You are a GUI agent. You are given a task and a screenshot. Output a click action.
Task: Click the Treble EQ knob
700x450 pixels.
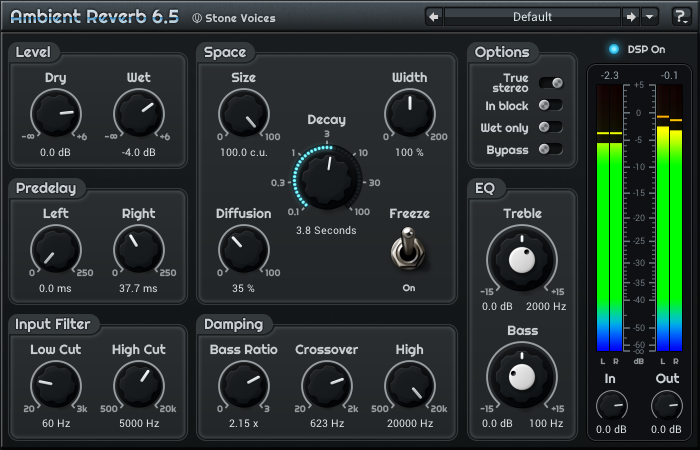(x=522, y=260)
